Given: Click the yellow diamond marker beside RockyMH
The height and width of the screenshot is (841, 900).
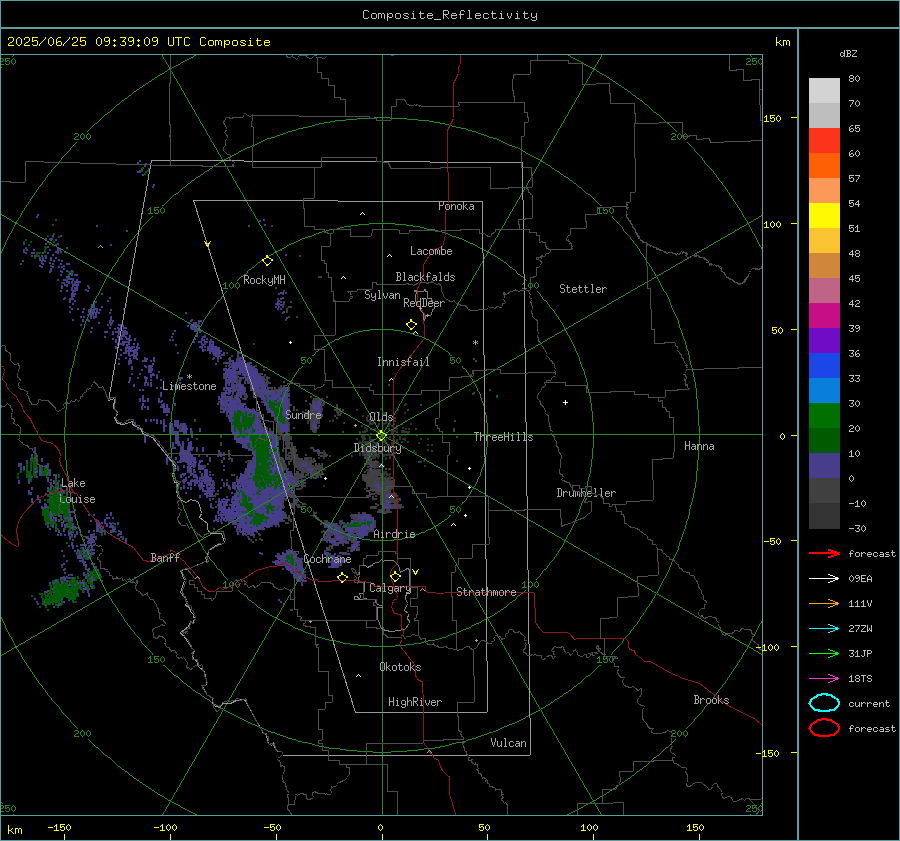Looking at the screenshot, I should click(x=267, y=261).
